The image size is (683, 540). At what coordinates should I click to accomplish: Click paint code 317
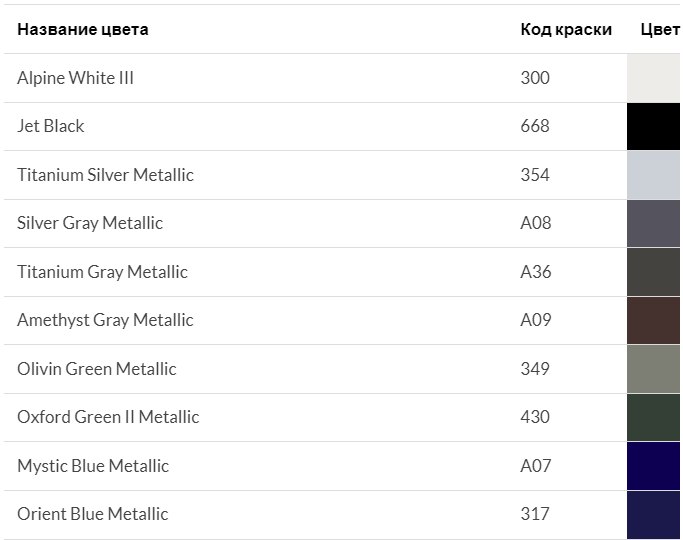(535, 514)
